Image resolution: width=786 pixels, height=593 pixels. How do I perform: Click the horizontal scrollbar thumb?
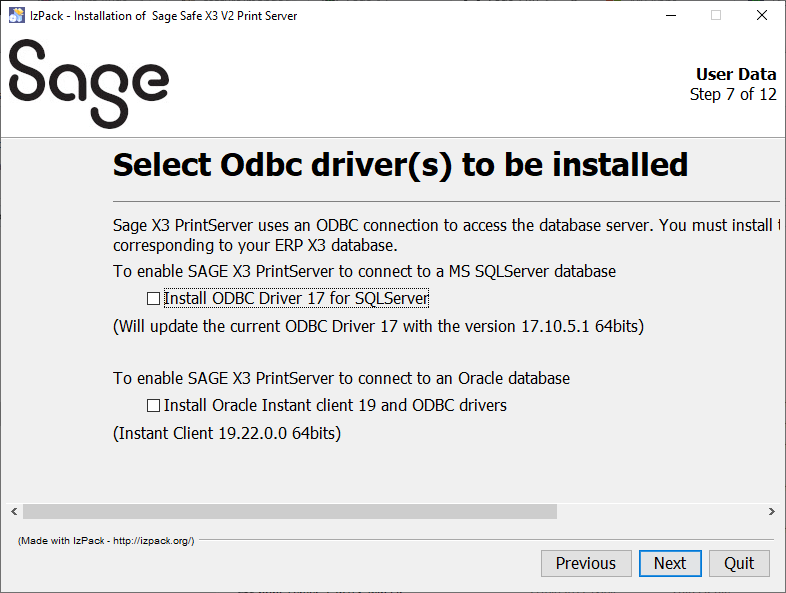[290, 511]
